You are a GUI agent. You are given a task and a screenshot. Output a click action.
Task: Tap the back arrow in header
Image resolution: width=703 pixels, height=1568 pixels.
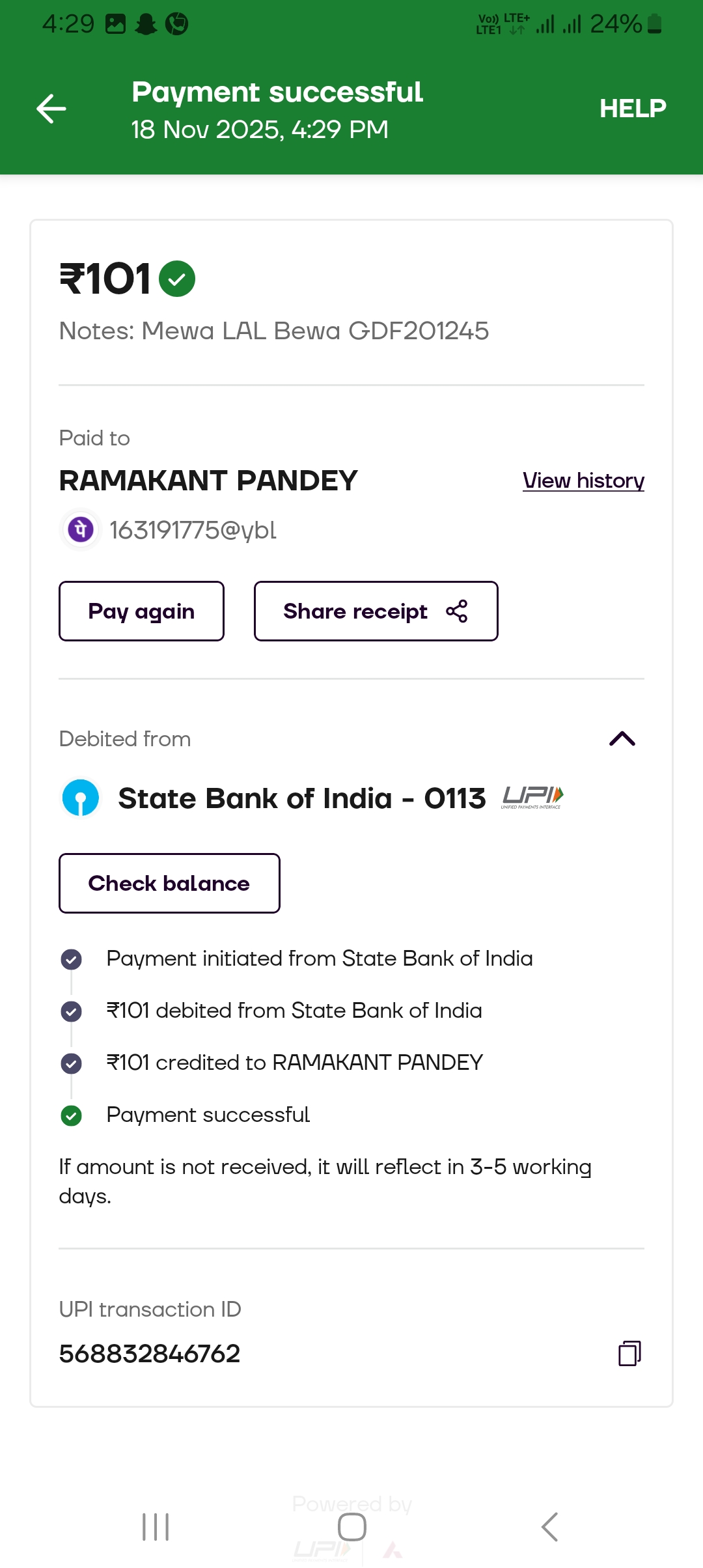(51, 108)
